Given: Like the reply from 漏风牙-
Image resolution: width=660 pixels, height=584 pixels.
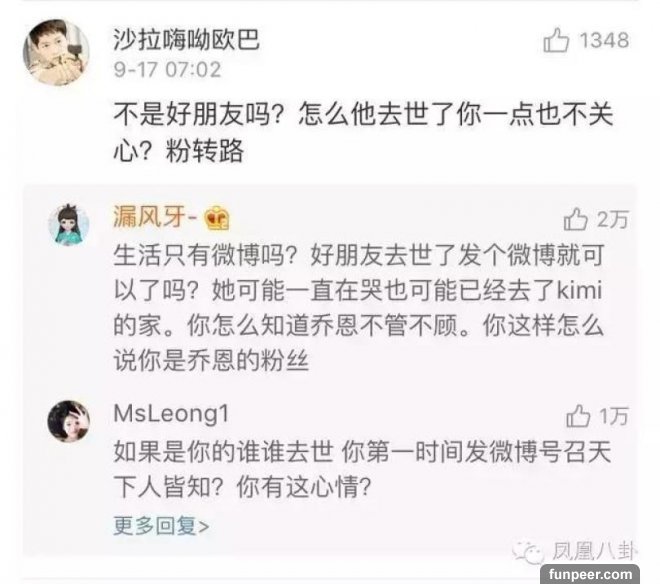Looking at the screenshot, I should coord(575,219).
